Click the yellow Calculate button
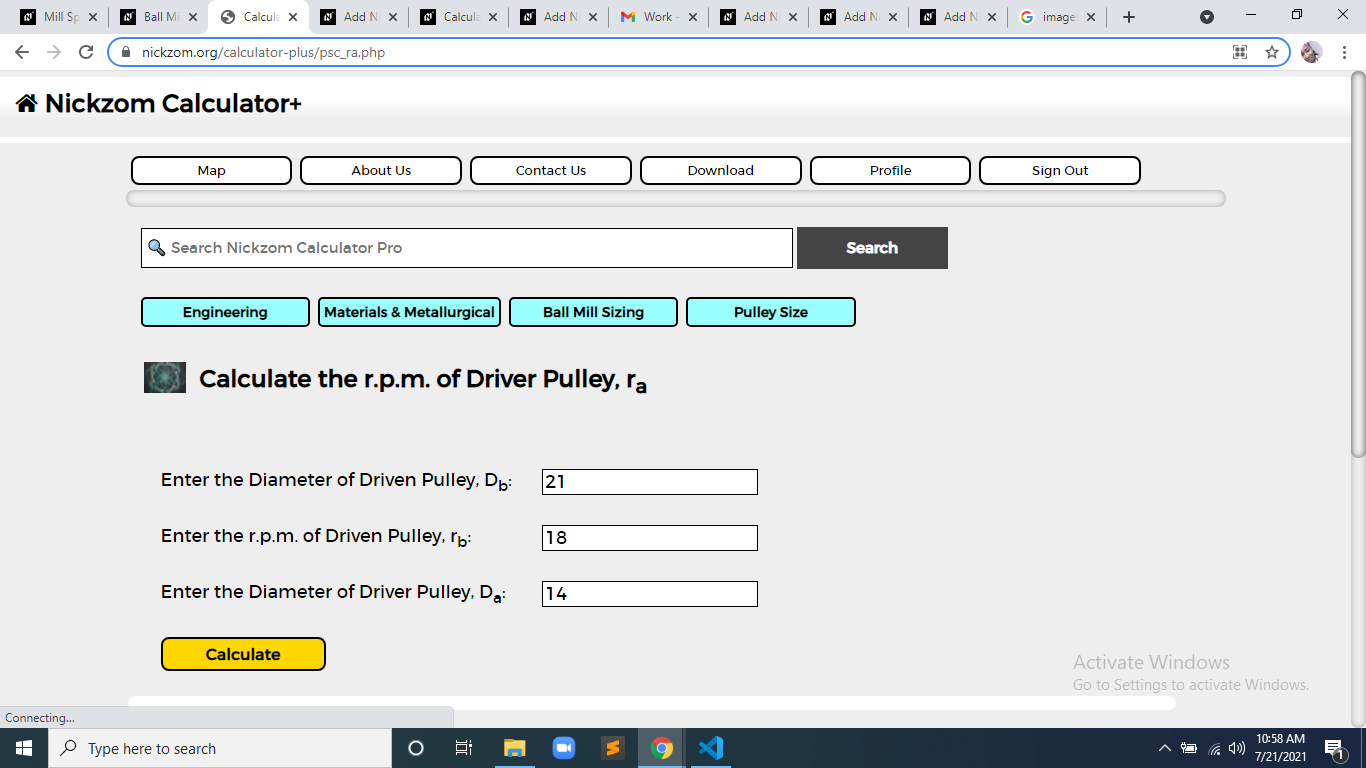Screen dimensions: 1366x768 [243, 654]
